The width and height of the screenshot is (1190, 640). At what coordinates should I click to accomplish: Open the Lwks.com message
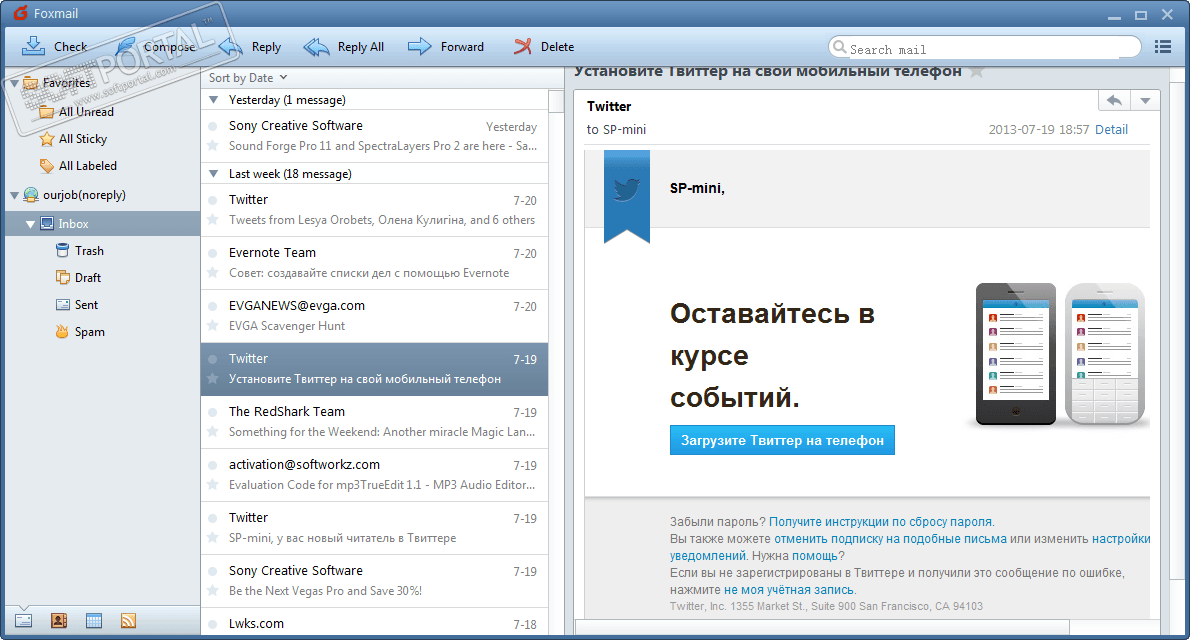click(374, 623)
